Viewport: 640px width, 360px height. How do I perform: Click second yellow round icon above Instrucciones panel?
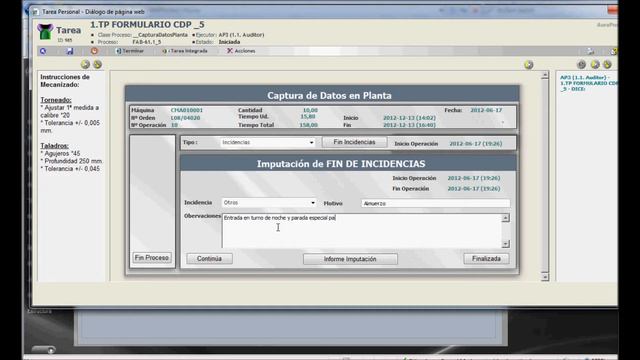point(98,64)
